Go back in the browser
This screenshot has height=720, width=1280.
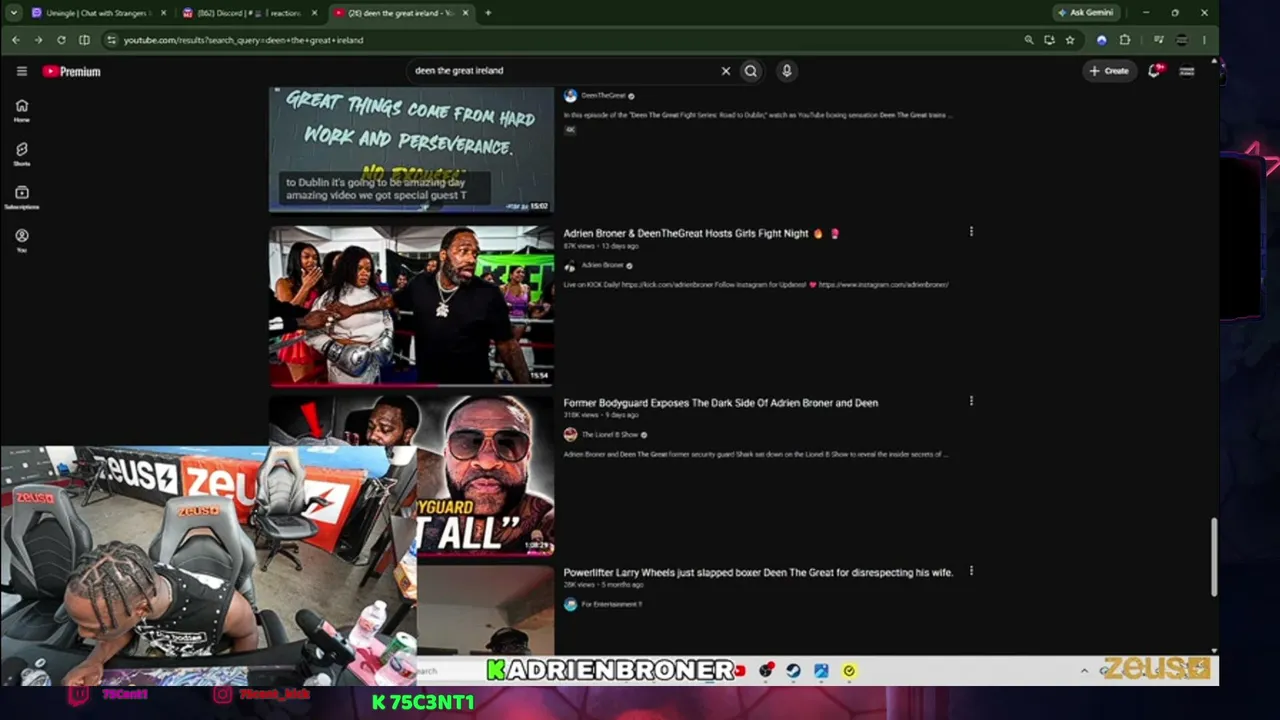[16, 40]
